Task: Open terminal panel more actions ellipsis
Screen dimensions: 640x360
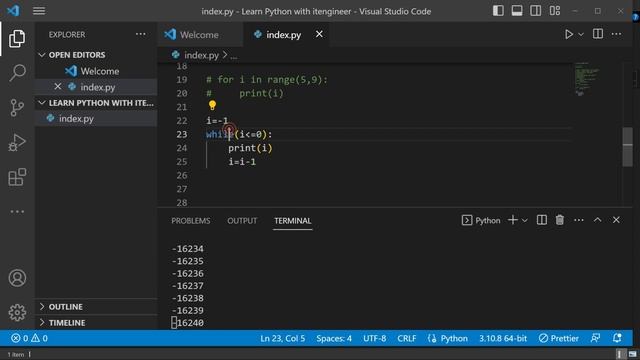Action: tap(579, 220)
